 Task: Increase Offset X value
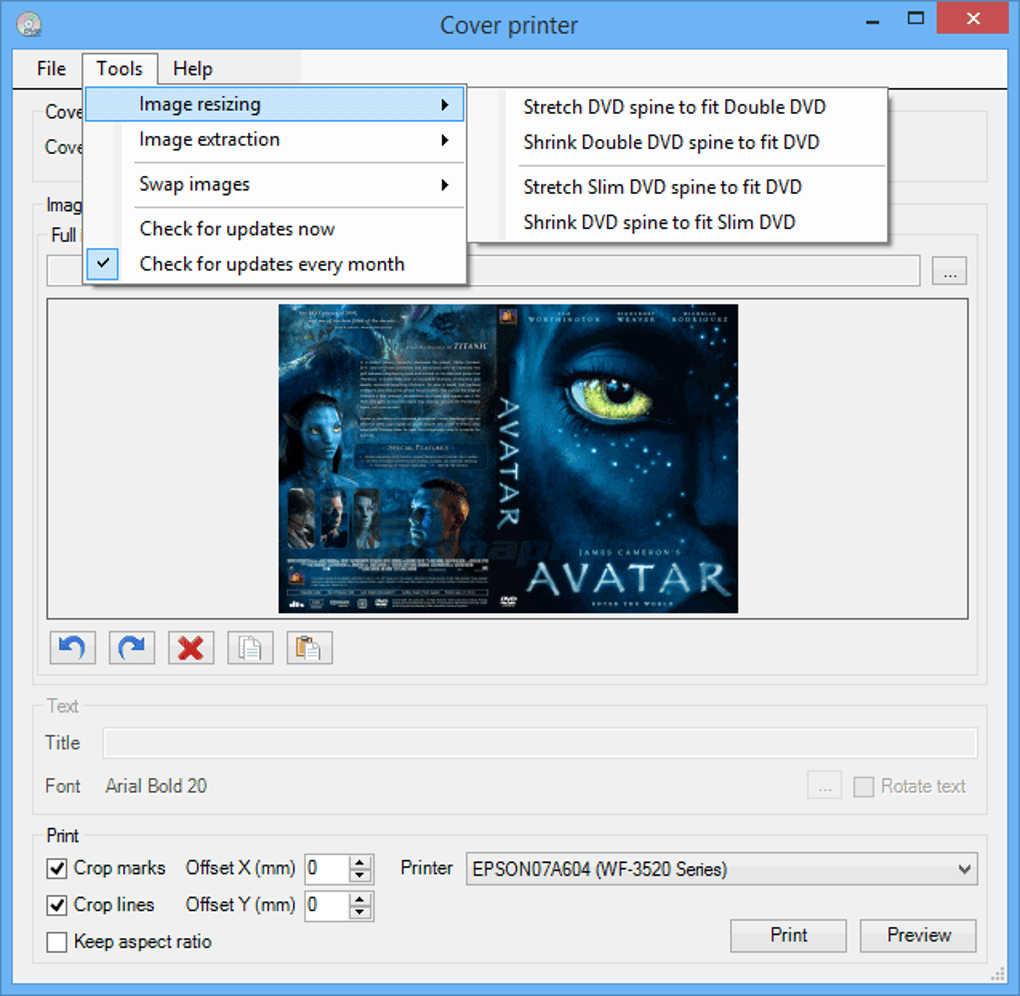[359, 863]
